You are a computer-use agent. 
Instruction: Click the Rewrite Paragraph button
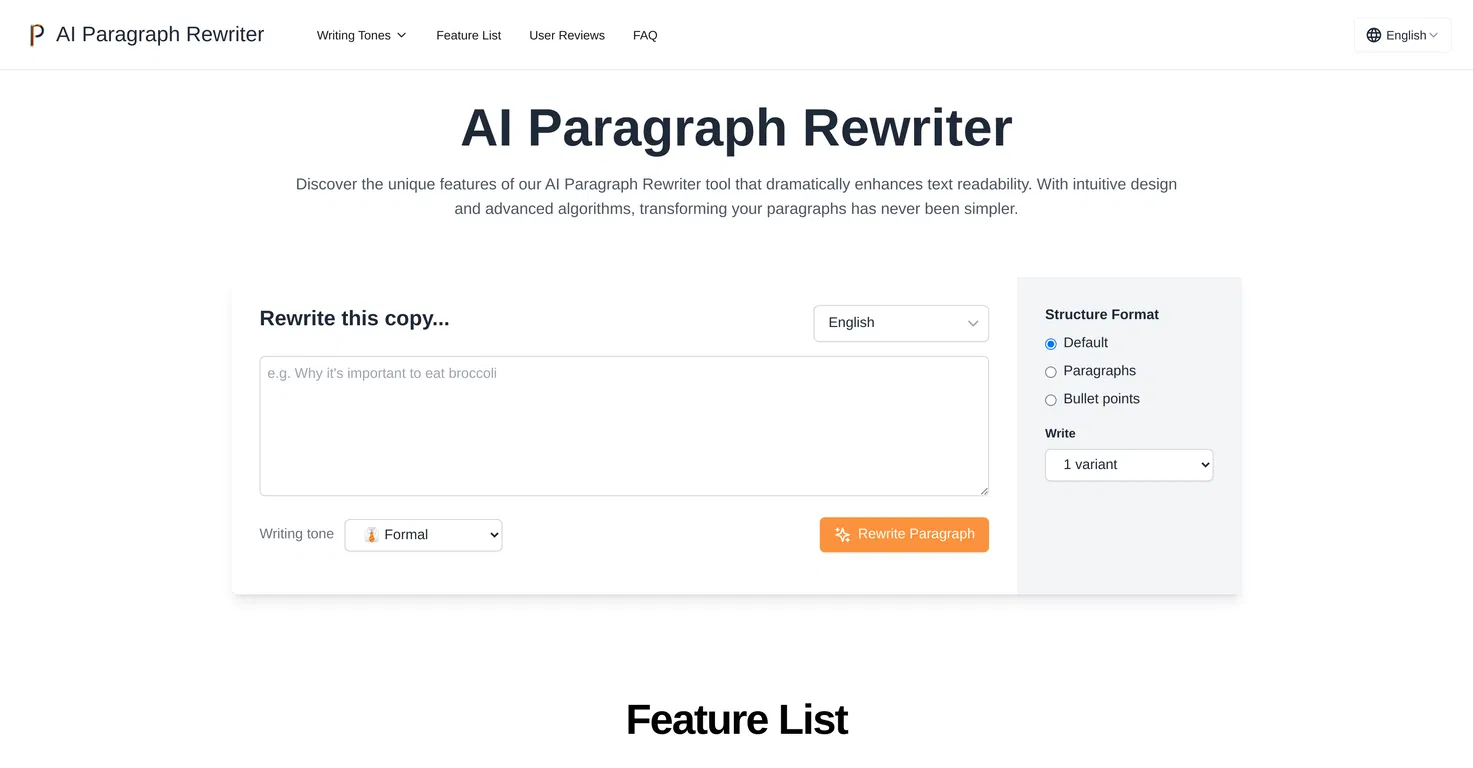point(904,534)
